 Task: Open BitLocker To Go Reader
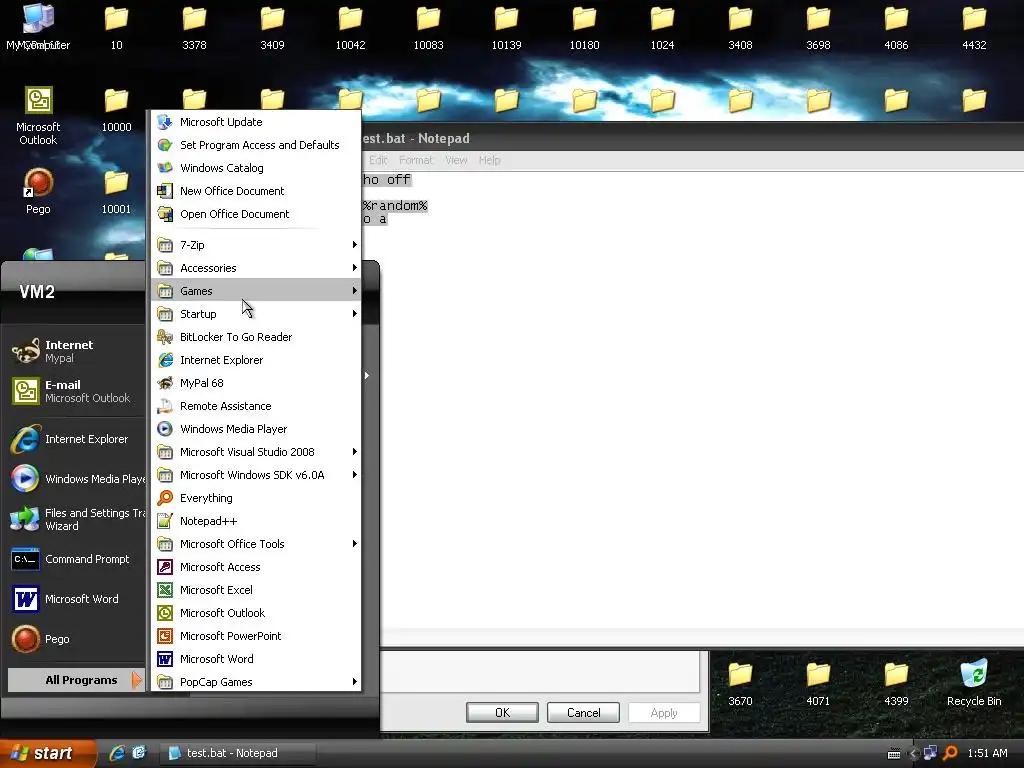[256, 337]
